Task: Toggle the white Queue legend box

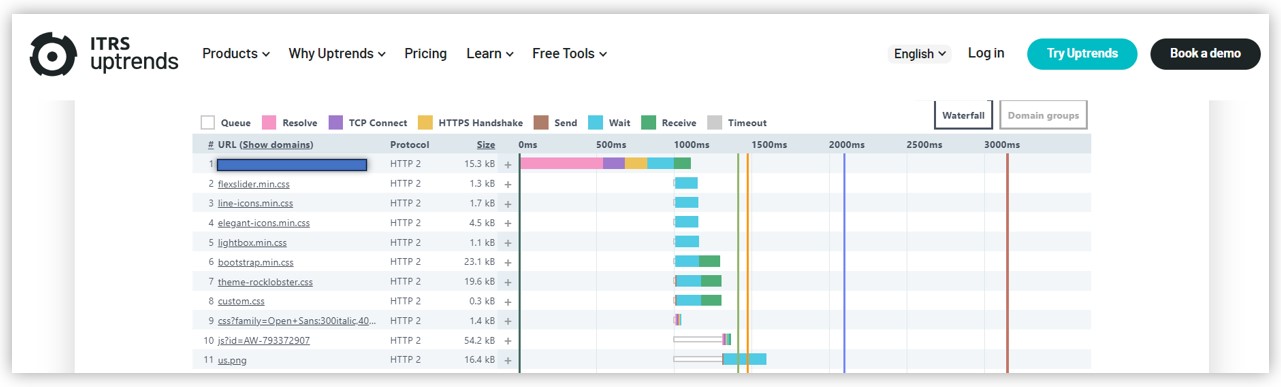Action: pos(208,123)
